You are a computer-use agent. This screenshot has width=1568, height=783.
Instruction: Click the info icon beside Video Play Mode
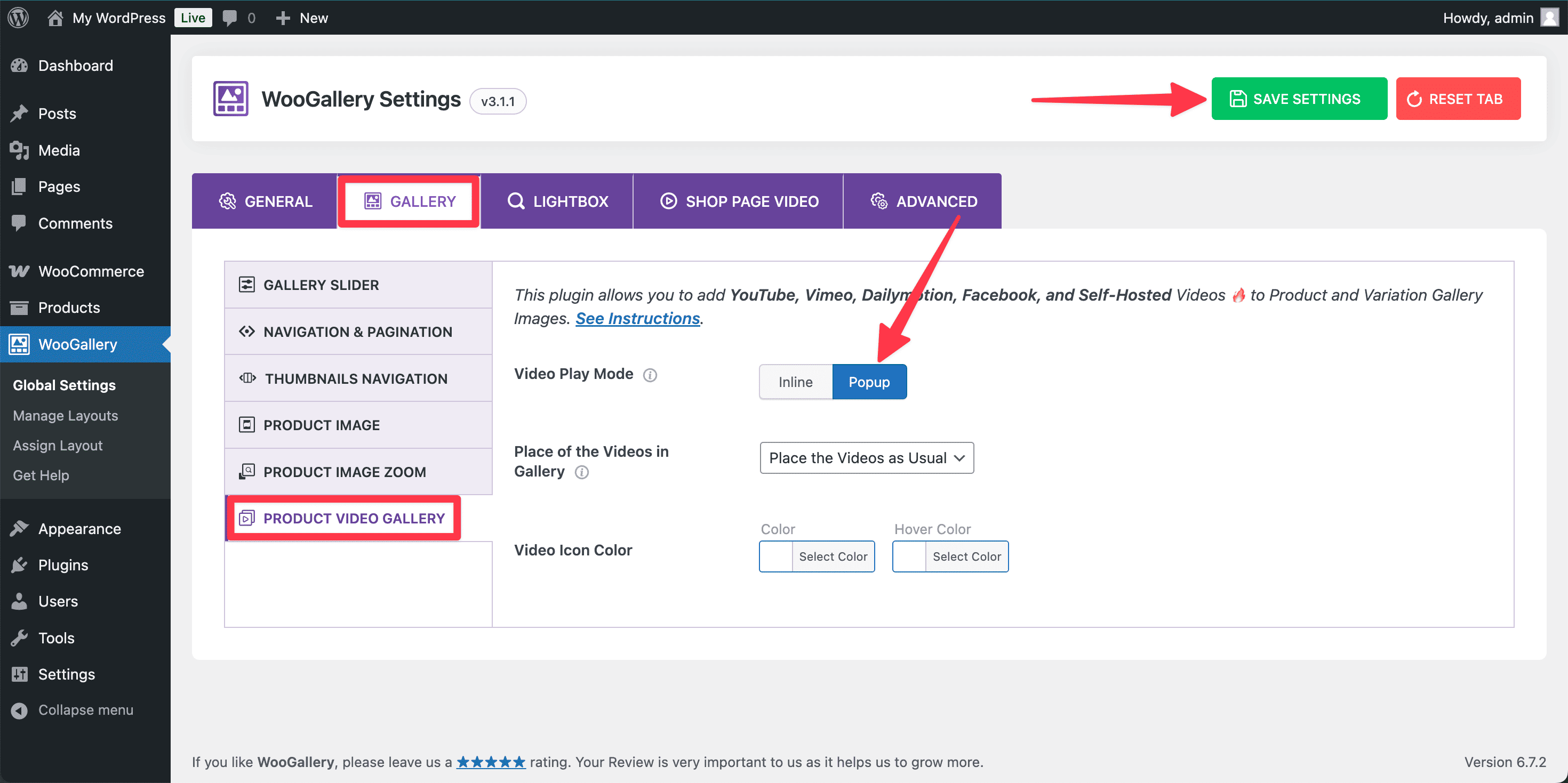point(650,375)
